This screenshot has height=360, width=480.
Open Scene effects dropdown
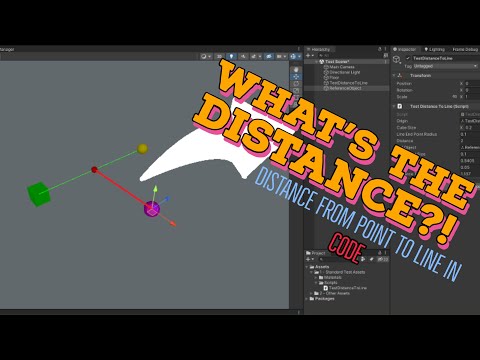tap(256, 56)
